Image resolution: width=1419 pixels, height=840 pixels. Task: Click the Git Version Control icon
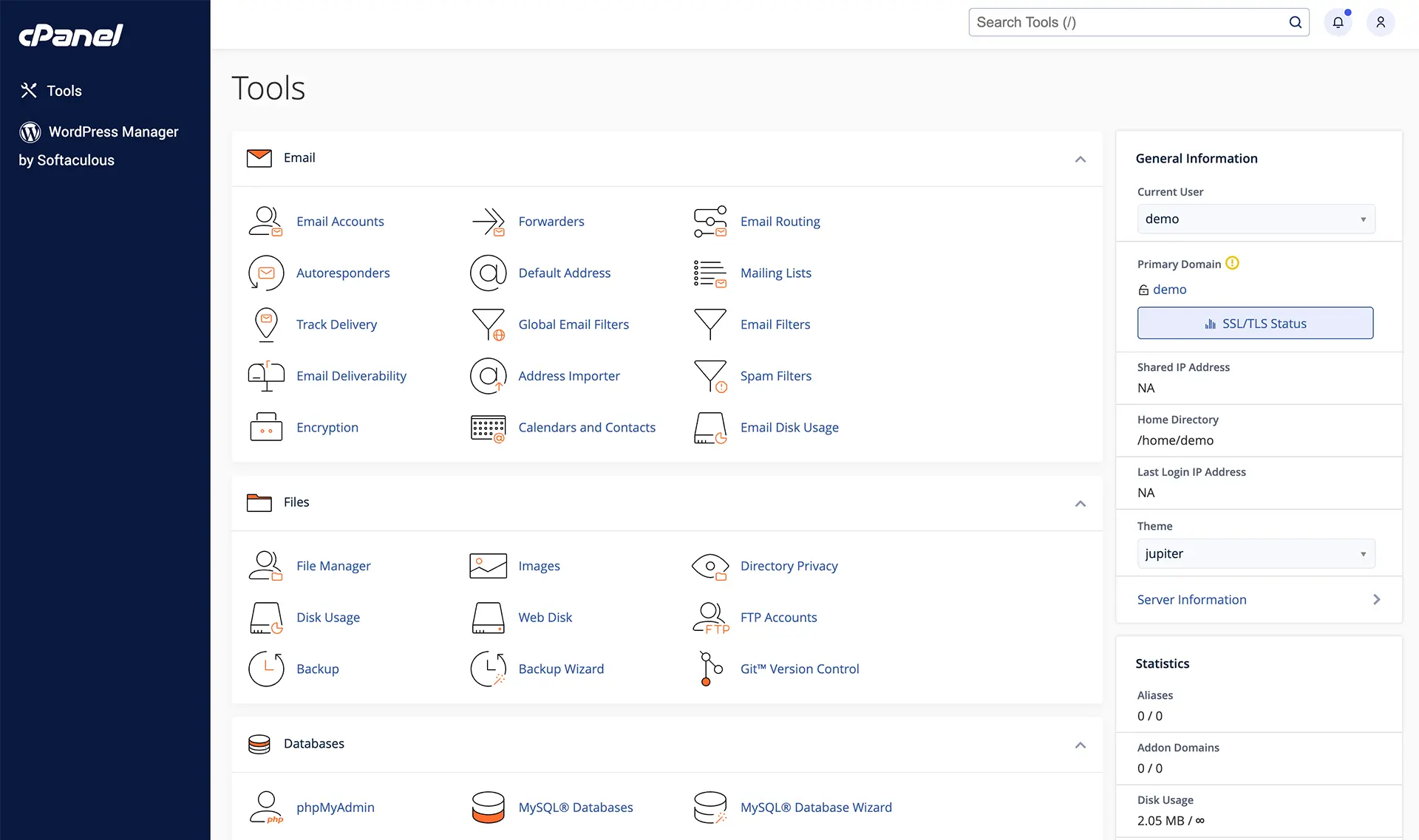click(710, 669)
